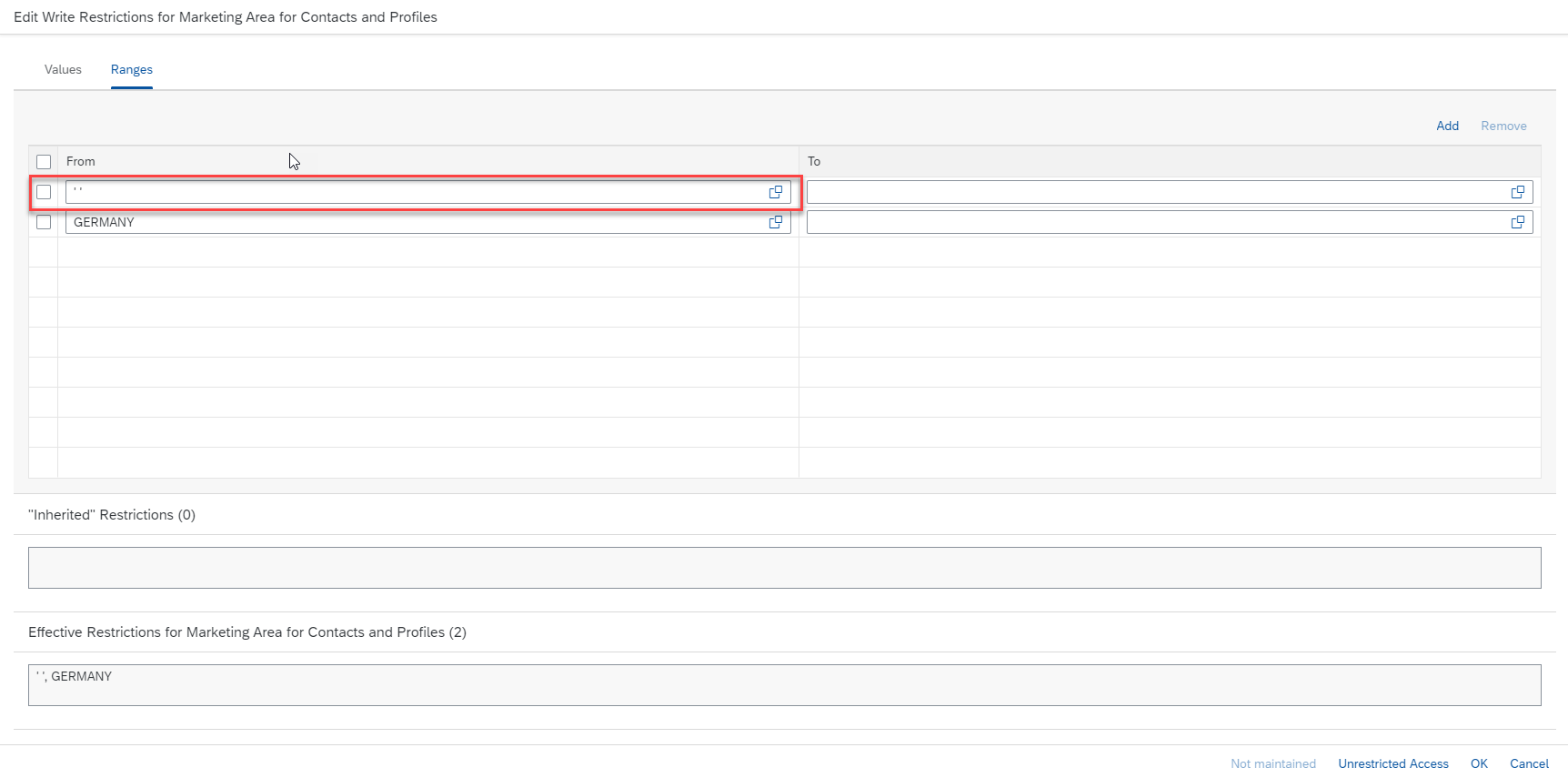Open the Inherited Restrictions text box

pyautogui.click(x=785, y=568)
